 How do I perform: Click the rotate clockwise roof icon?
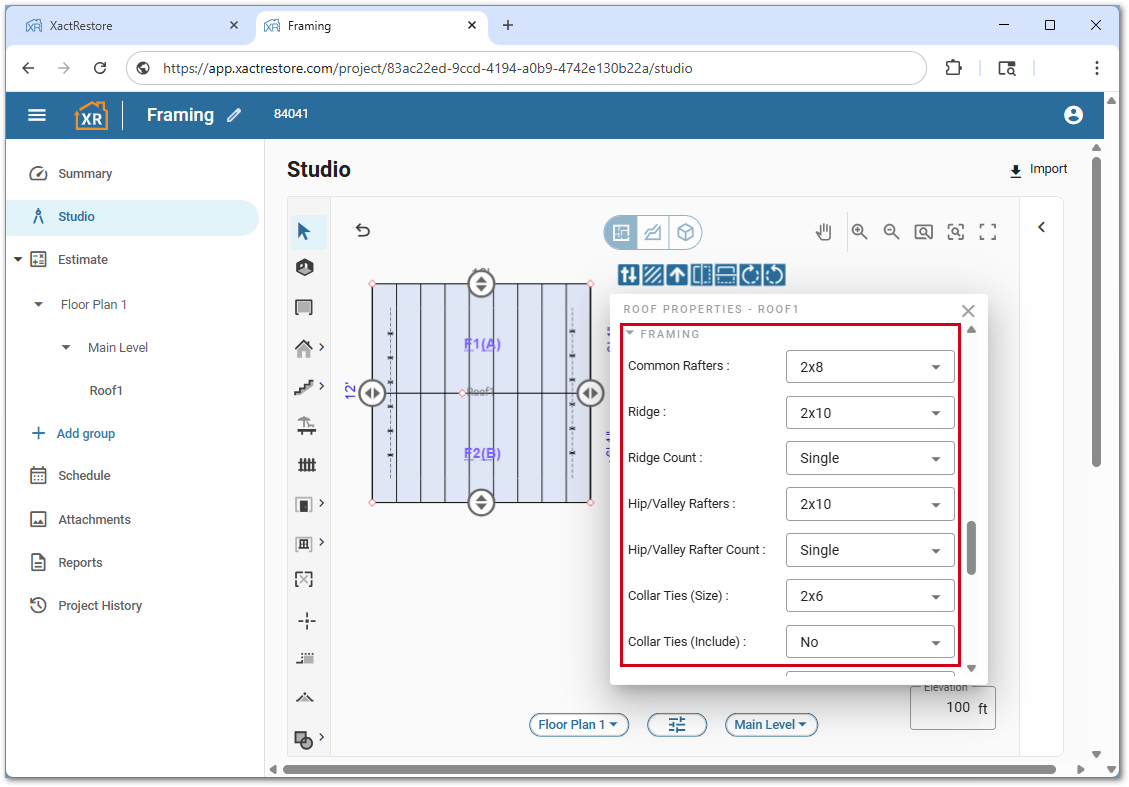(x=751, y=274)
